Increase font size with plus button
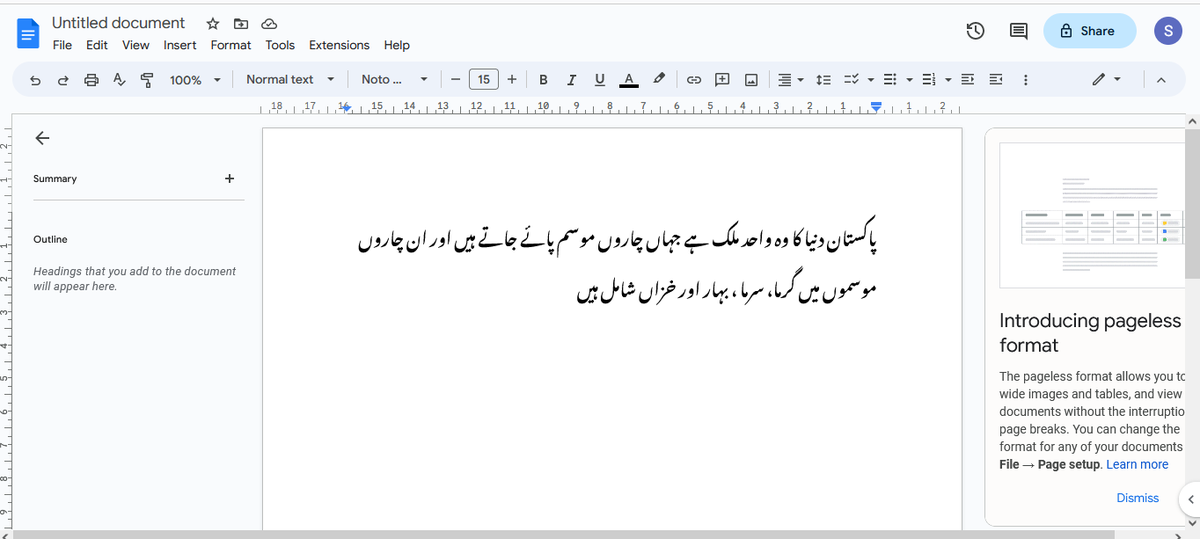The height and width of the screenshot is (539, 1200). [x=512, y=80]
